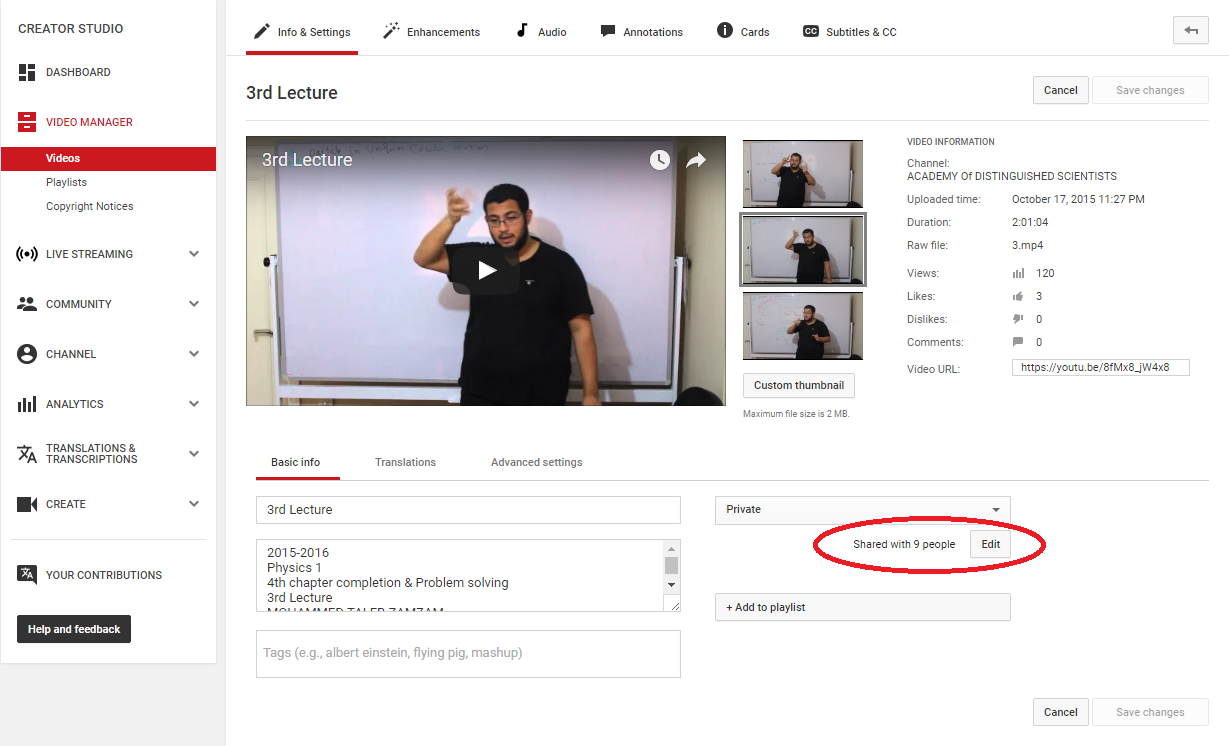Play the 3rd Lecture video
Image resolution: width=1229 pixels, height=746 pixels.
[486, 270]
